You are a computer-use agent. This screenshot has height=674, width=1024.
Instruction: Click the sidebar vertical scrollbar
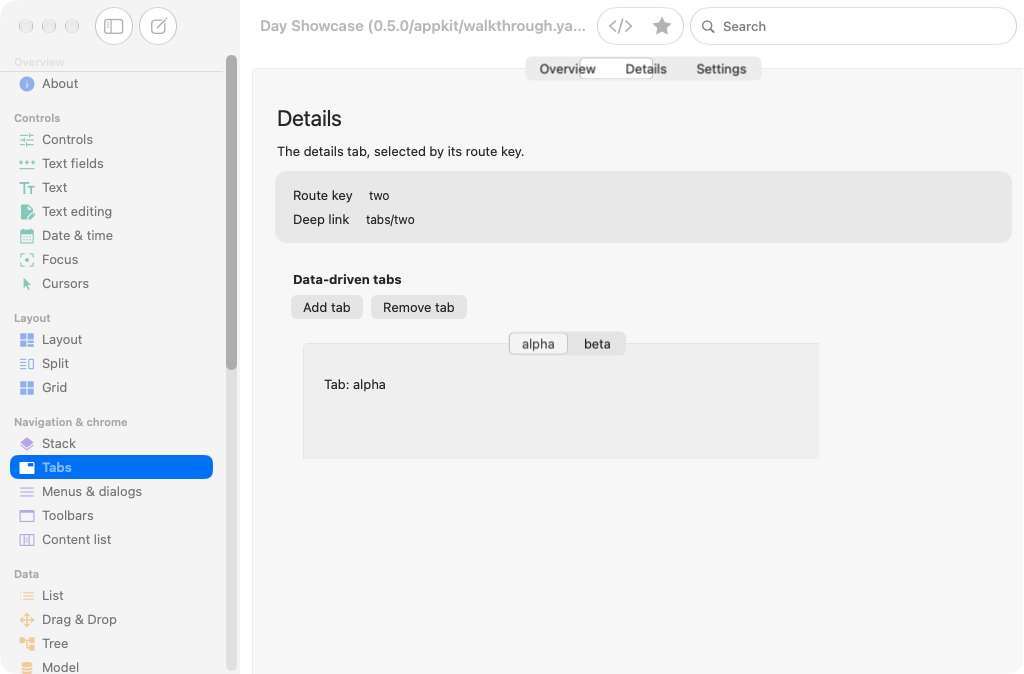tap(231, 213)
